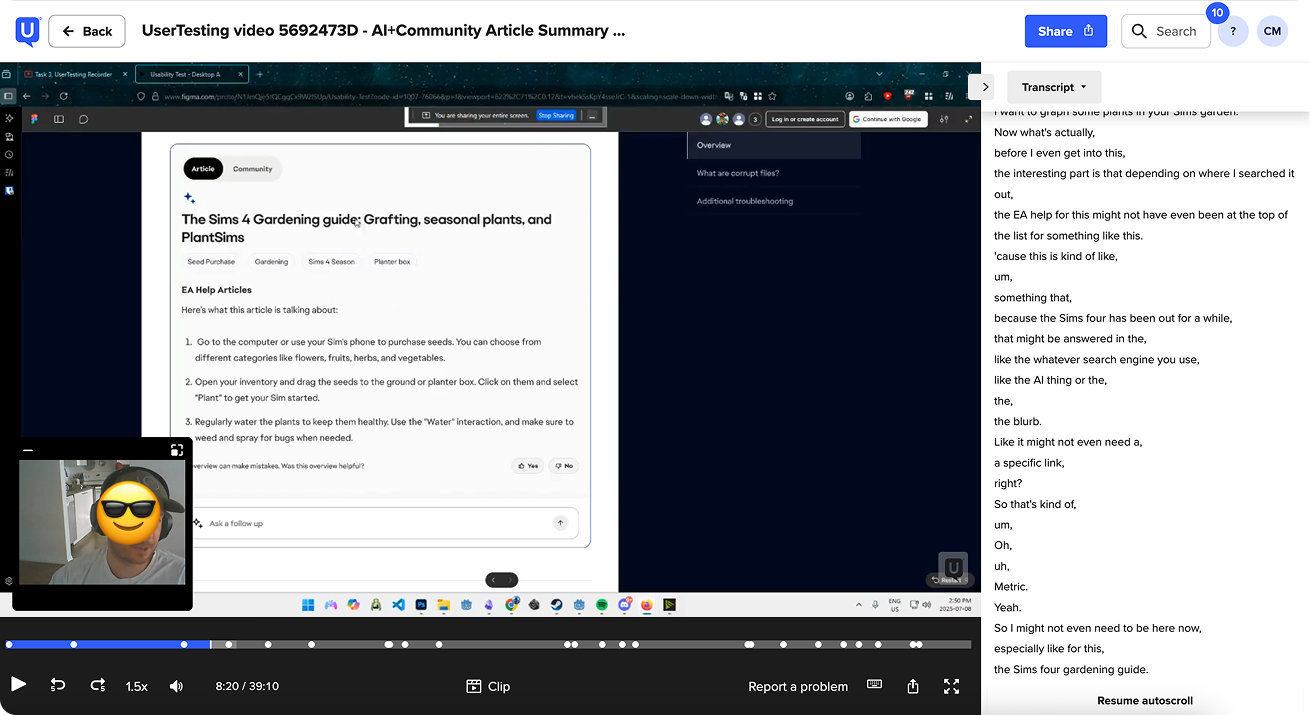Select Overview in the side navigation

pos(773,145)
